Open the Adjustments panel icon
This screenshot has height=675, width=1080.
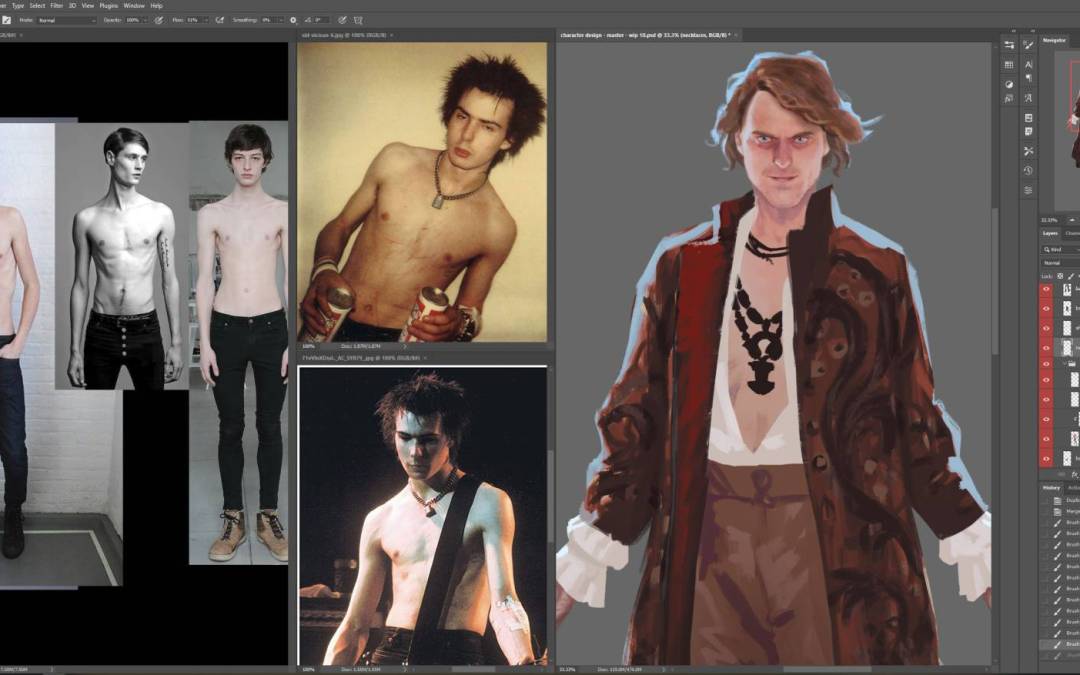[x=1009, y=85]
